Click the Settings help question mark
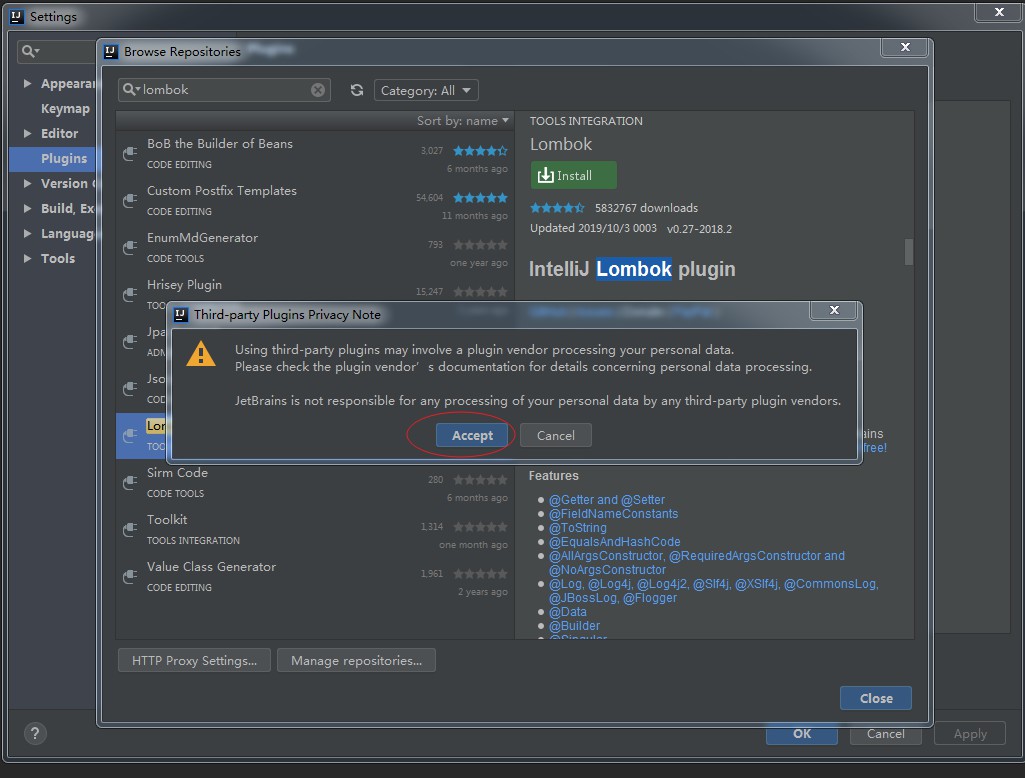The height and width of the screenshot is (778, 1025). [x=35, y=734]
